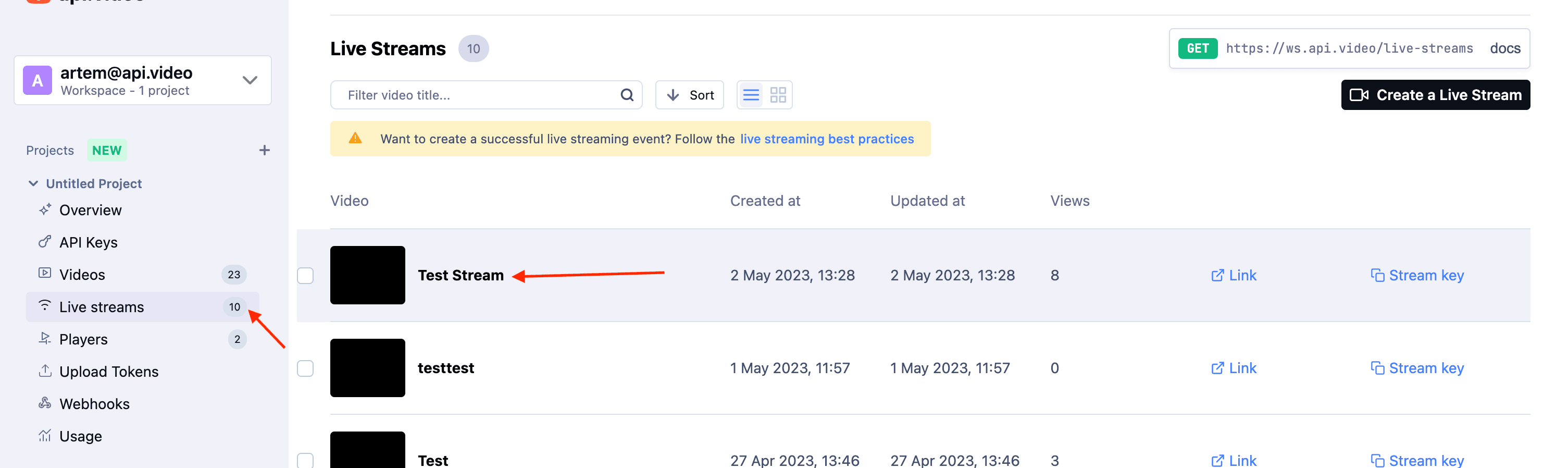The image size is (1568, 468).
Task: Open the Test Stream thumbnail
Action: [x=368, y=275]
